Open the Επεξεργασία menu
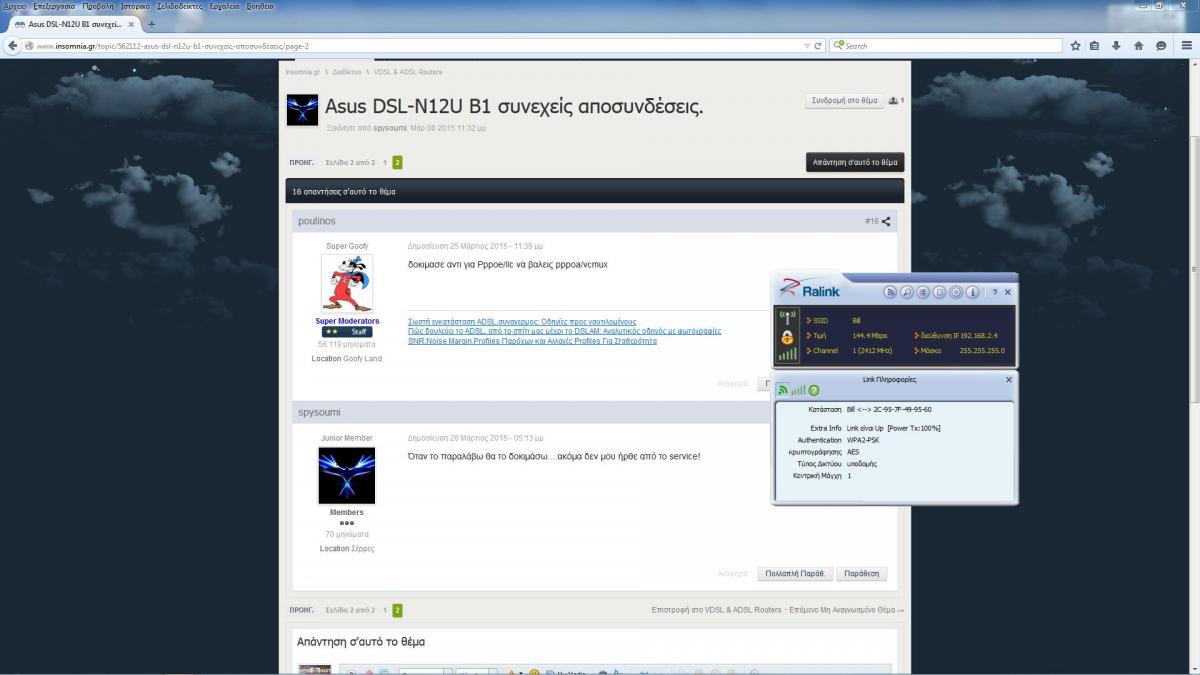1200x675 pixels. tap(54, 6)
